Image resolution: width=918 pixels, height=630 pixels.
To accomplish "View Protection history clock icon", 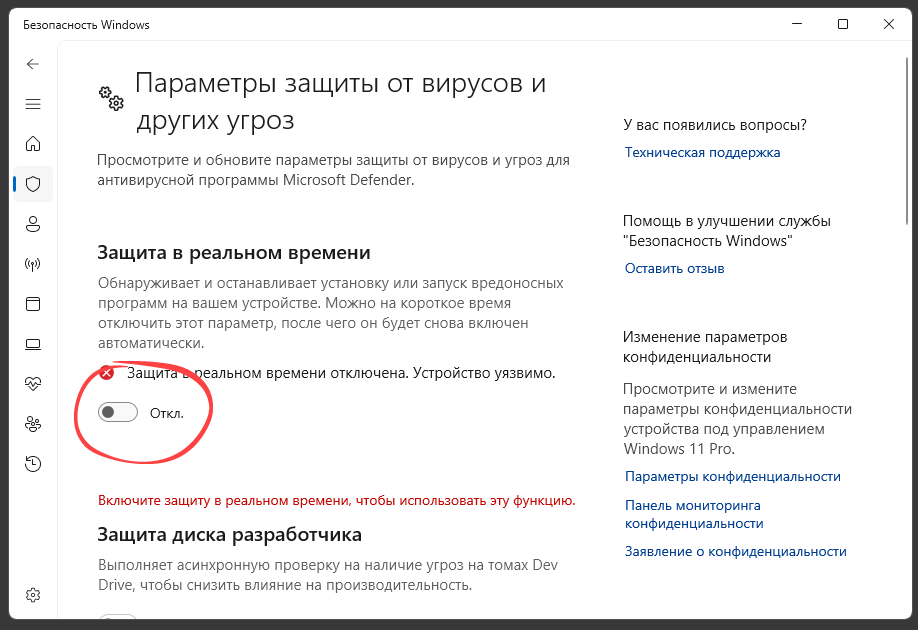I will pos(33,464).
